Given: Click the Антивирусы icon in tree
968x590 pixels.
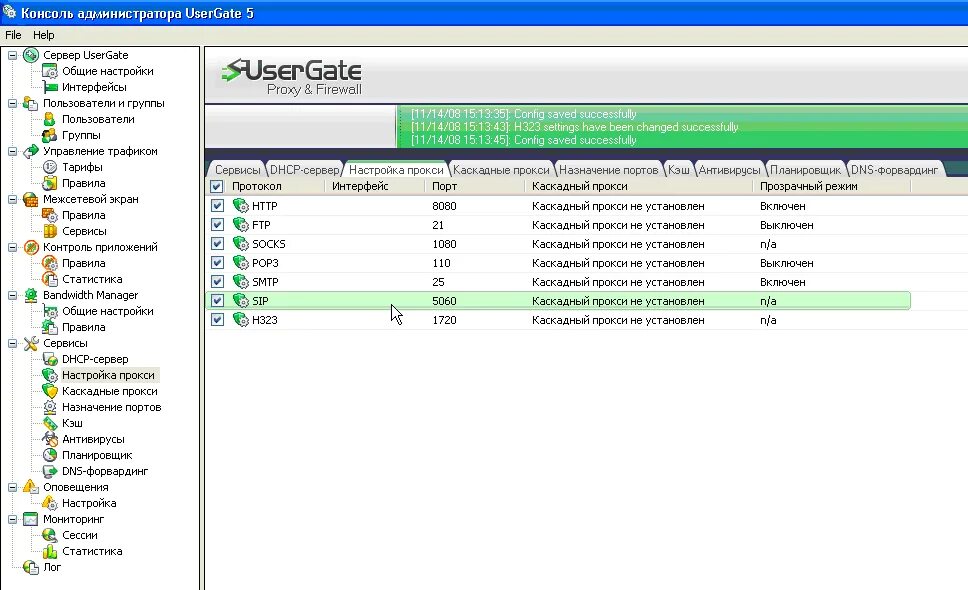Looking at the screenshot, I should 50,439.
